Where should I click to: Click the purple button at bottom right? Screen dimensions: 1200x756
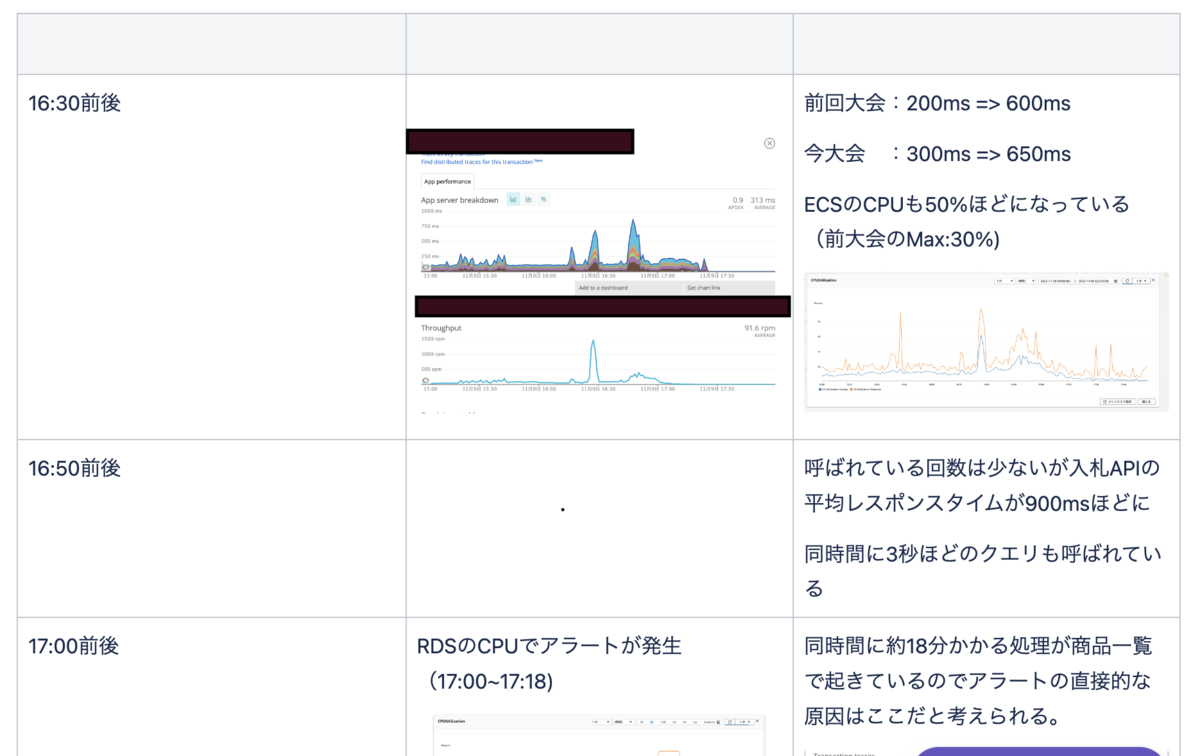pyautogui.click(x=1040, y=751)
